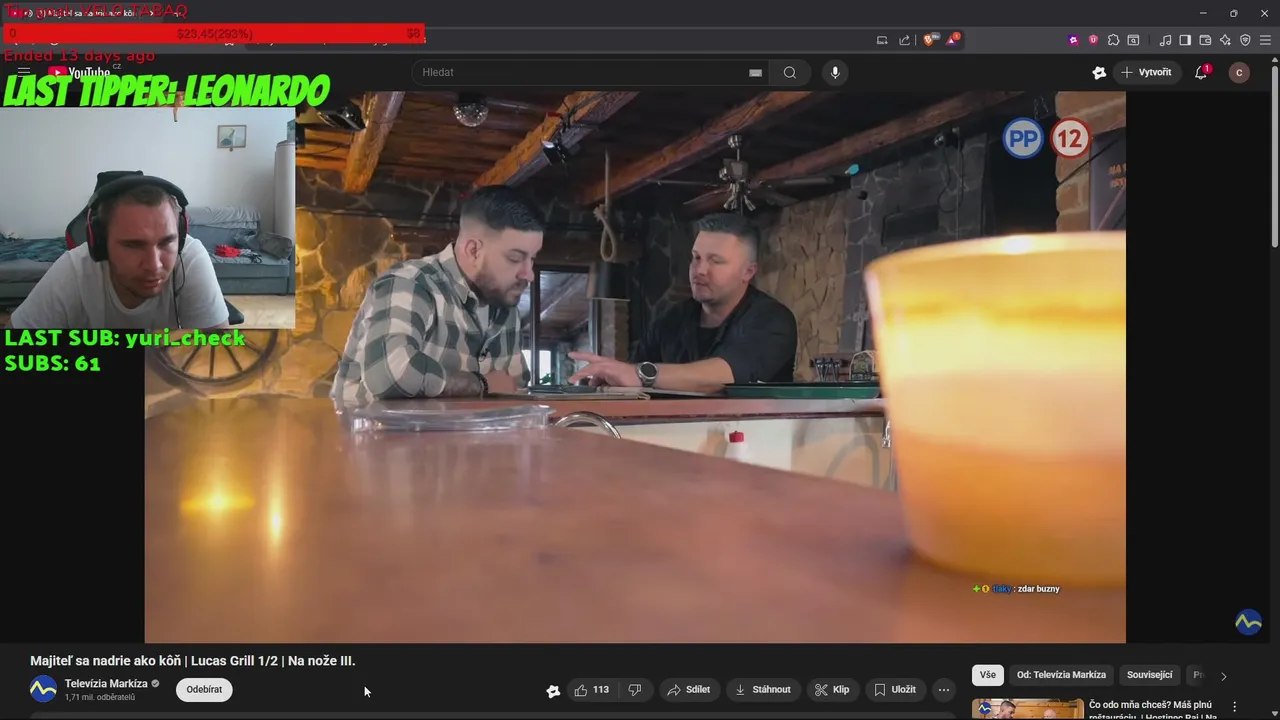Image resolution: width=1280 pixels, height=720 pixels.
Task: Open YouTube notifications bell
Action: tap(1201, 72)
